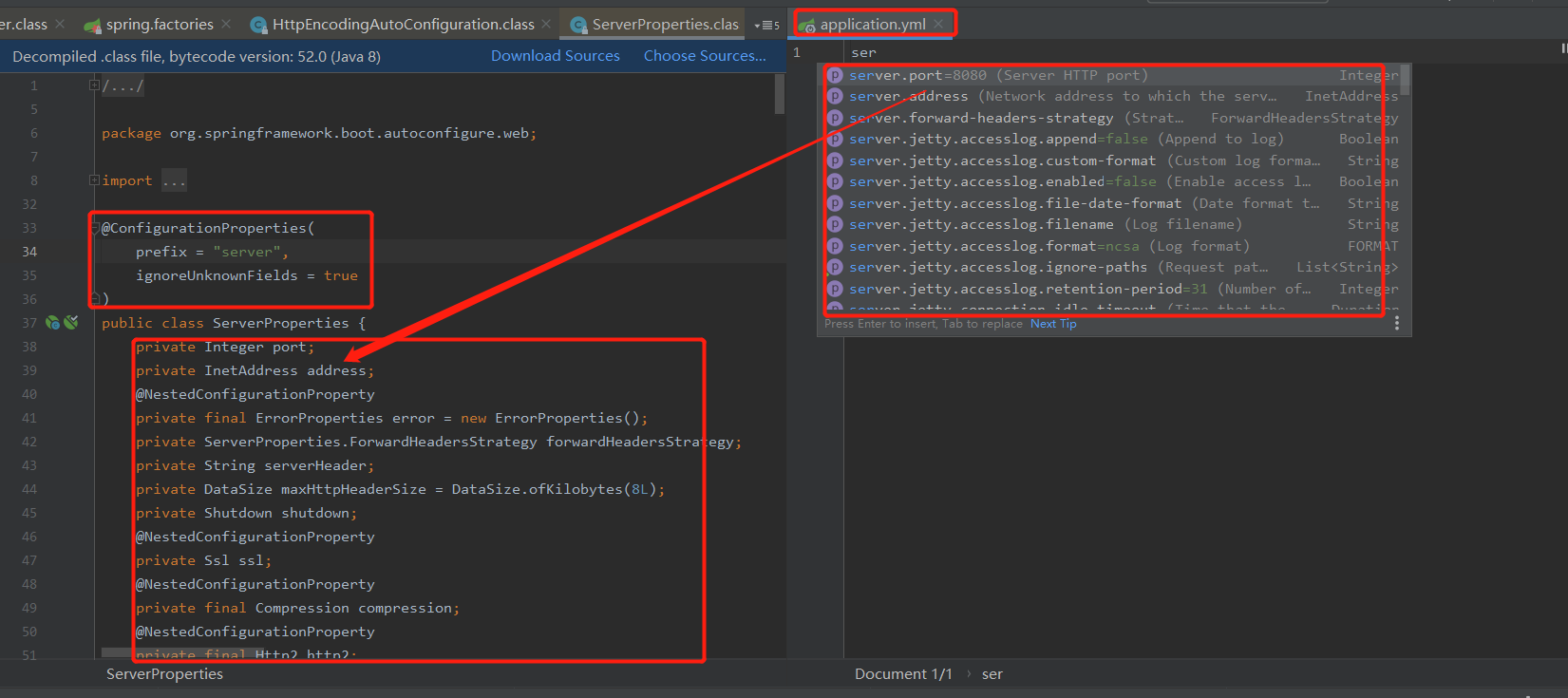Viewport: 1568px width, 698px height.
Task: Click the 'private String serverHeader;' line
Action: pos(255,465)
